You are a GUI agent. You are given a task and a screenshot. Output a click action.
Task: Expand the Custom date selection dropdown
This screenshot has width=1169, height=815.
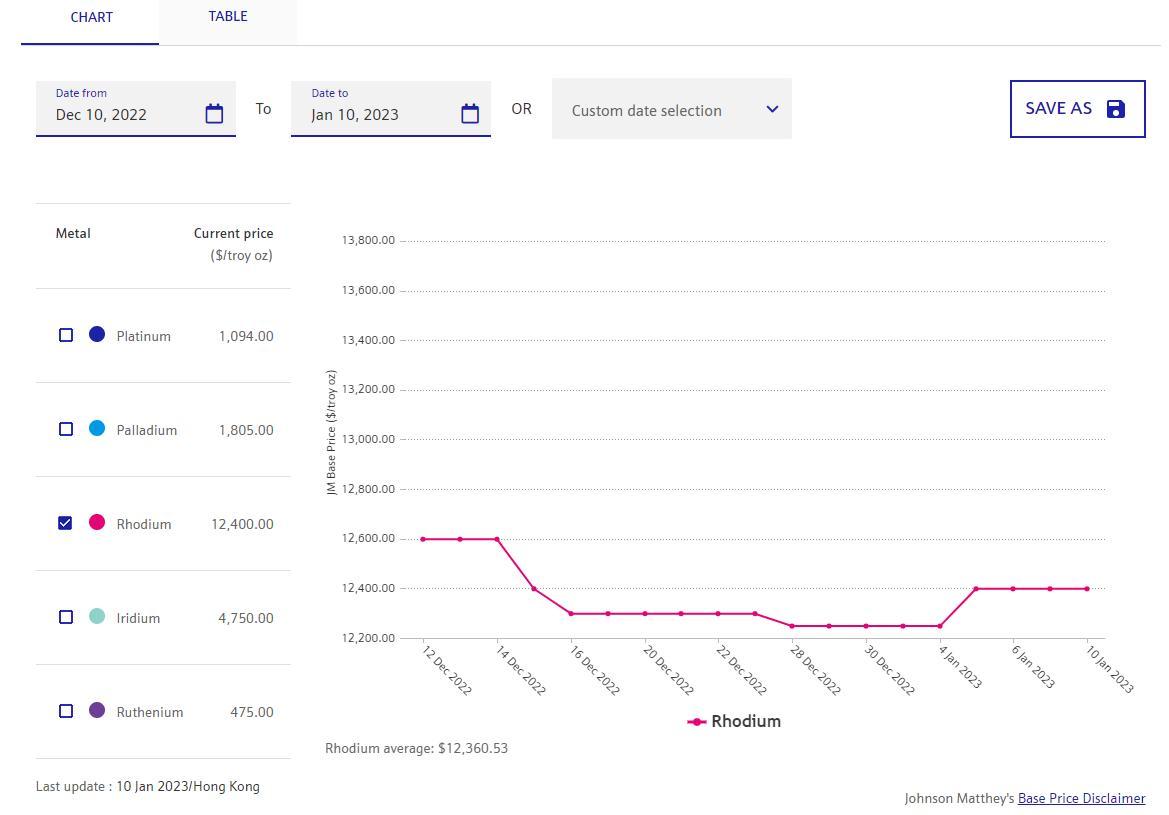pos(660,110)
